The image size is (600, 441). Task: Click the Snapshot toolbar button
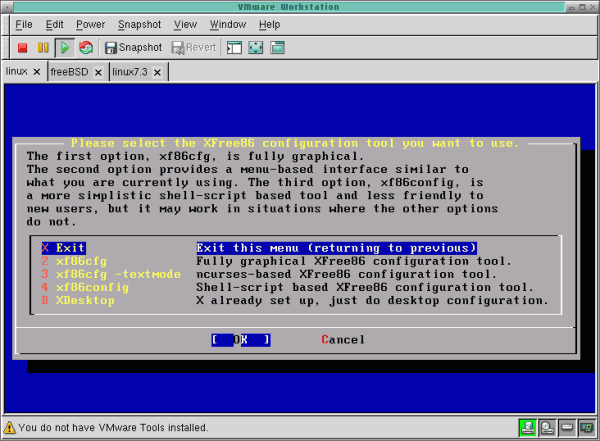[134, 48]
